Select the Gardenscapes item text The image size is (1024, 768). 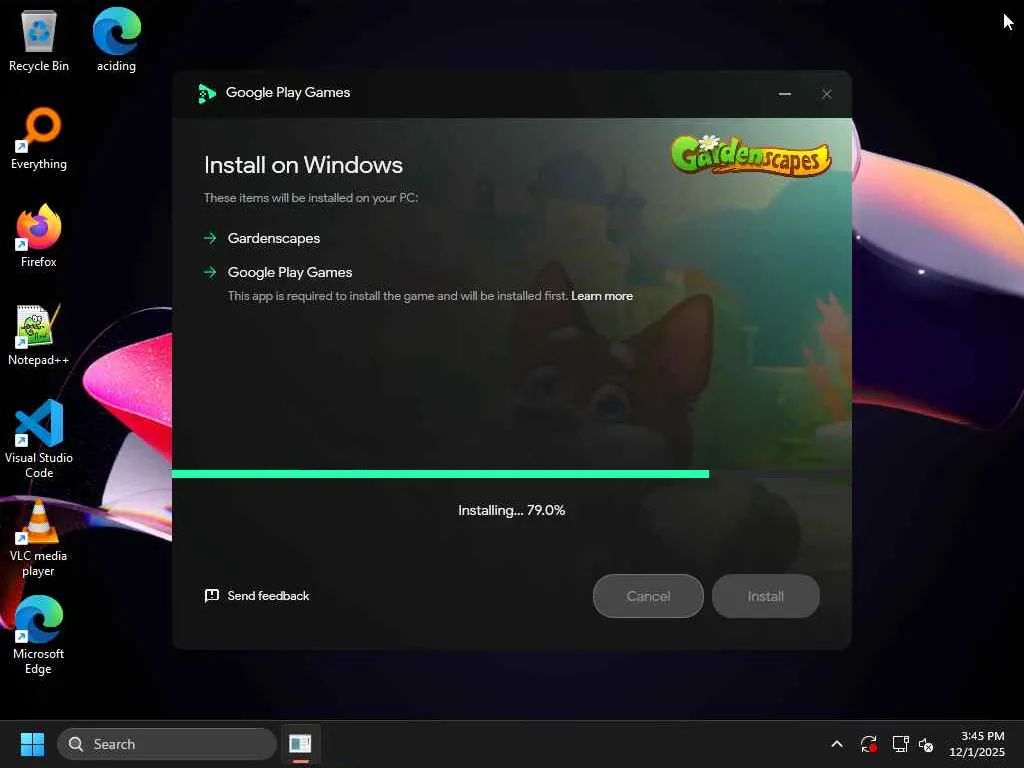click(274, 238)
